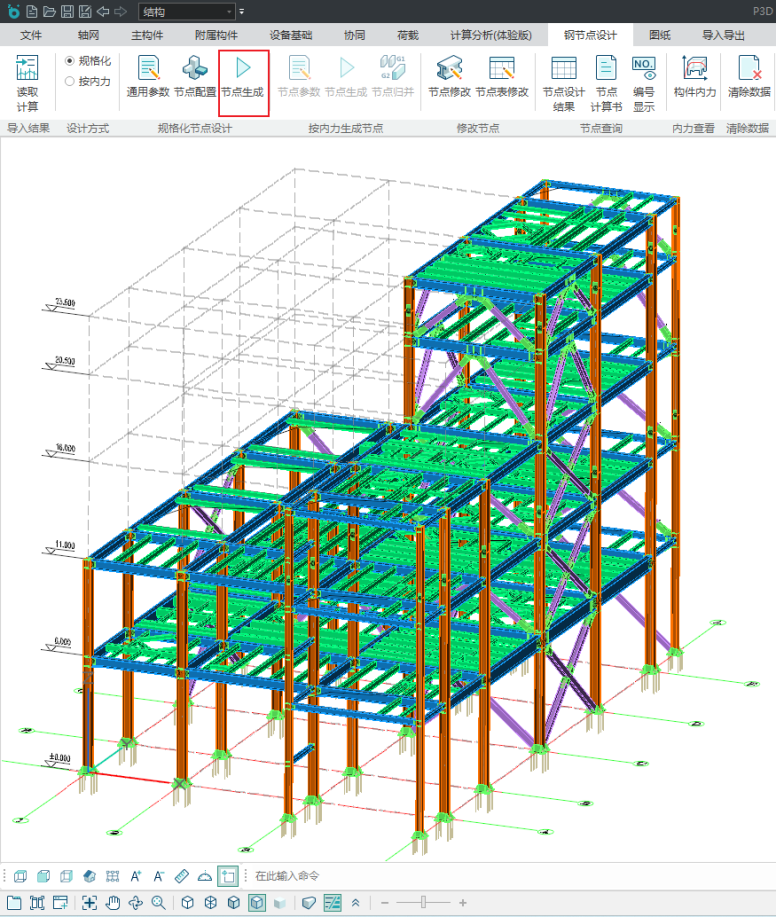Click 节点修改 modify node tool
777x918 pixels.
pos(449,76)
